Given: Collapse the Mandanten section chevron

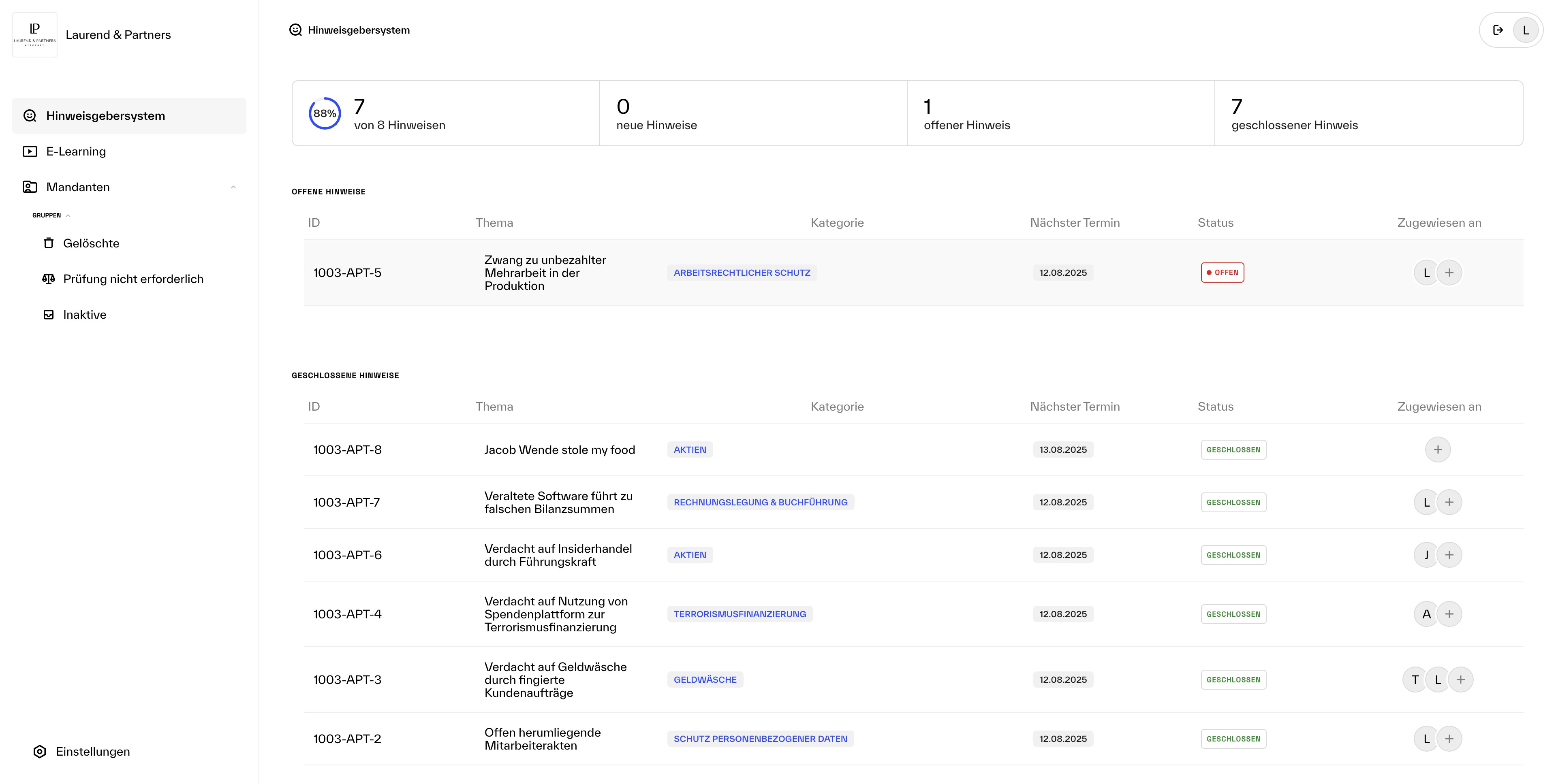Looking at the screenshot, I should (233, 188).
